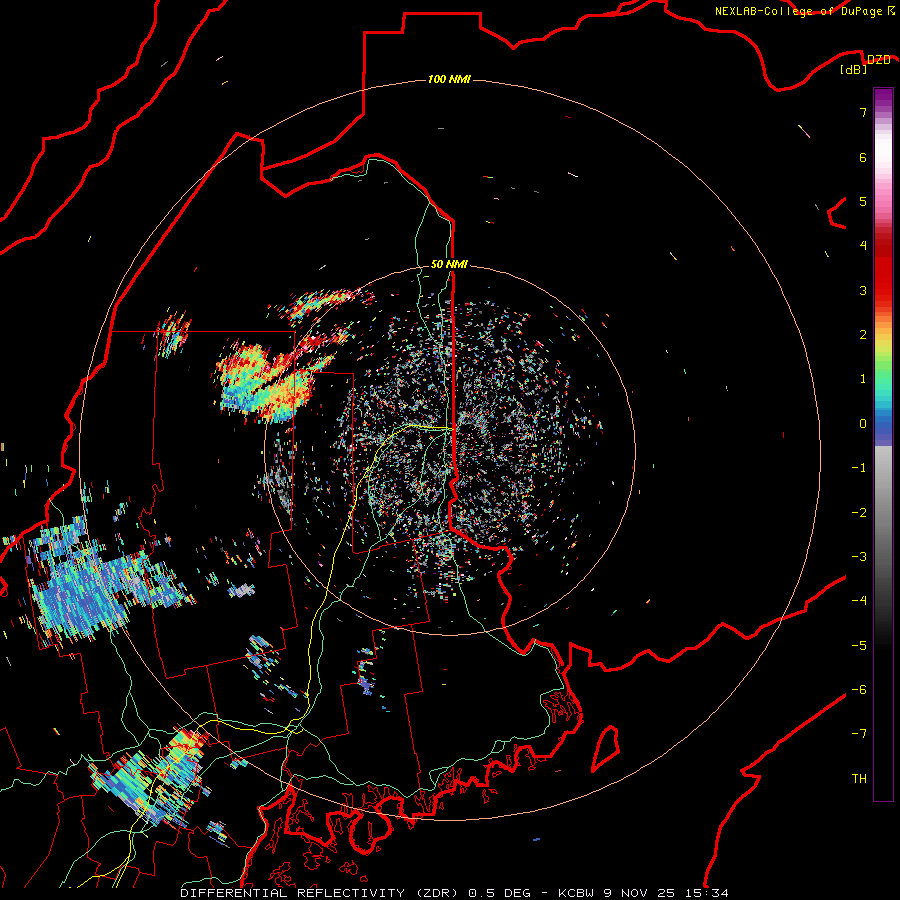The image size is (900, 900).
Task: Click the DZD legend title
Action: point(878,60)
